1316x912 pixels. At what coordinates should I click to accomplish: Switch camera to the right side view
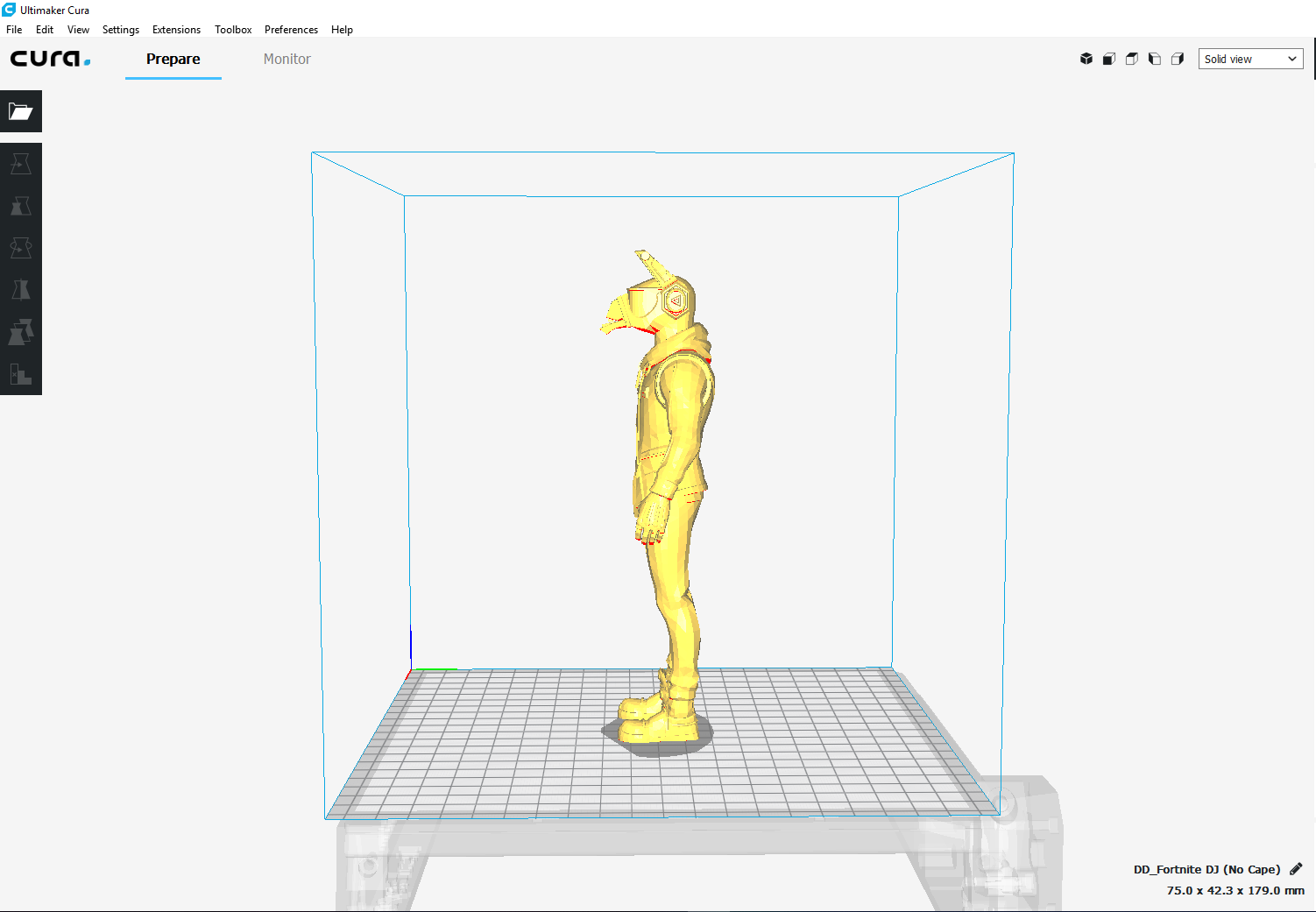click(1178, 59)
